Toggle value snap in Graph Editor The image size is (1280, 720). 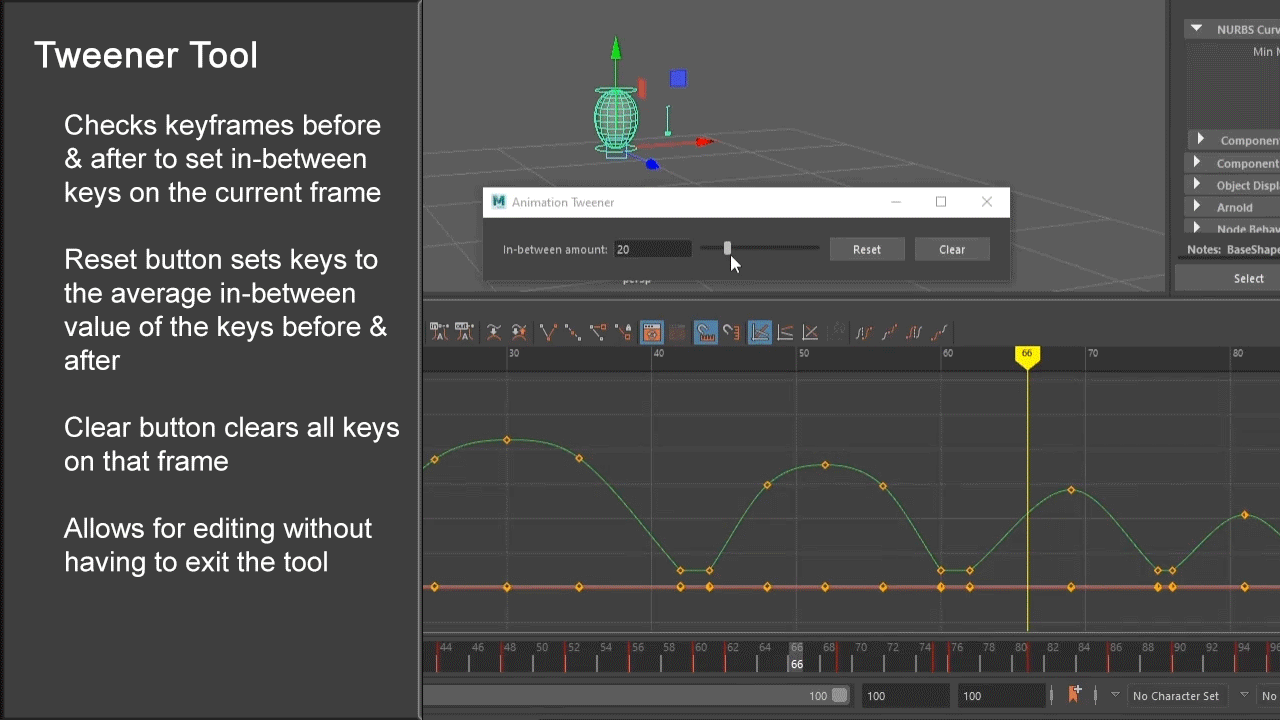pyautogui.click(x=732, y=332)
